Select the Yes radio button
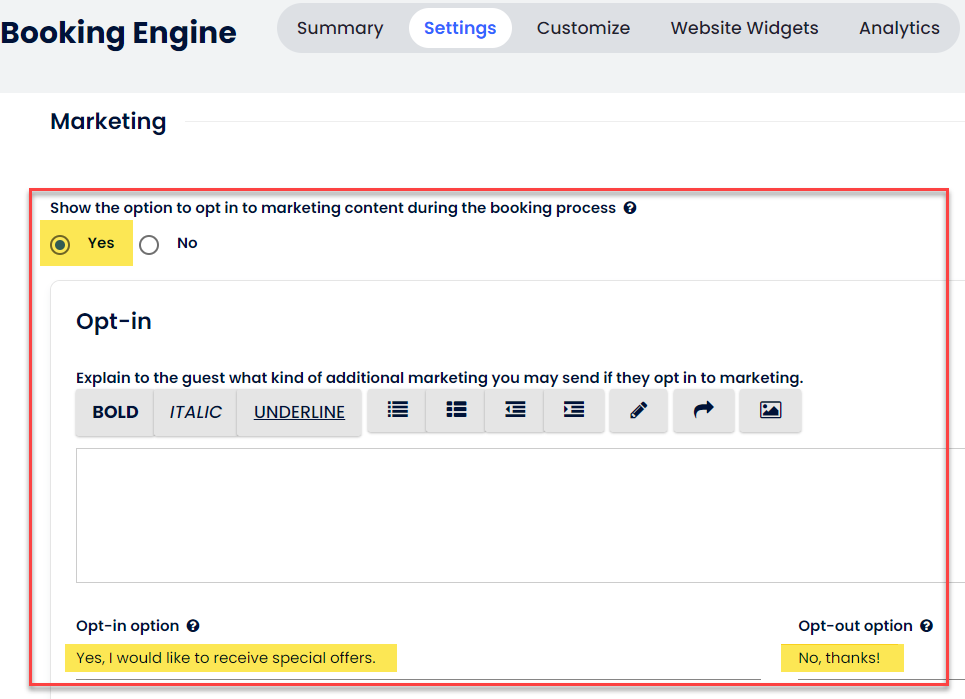The height and width of the screenshot is (699, 965). pyautogui.click(x=61, y=245)
